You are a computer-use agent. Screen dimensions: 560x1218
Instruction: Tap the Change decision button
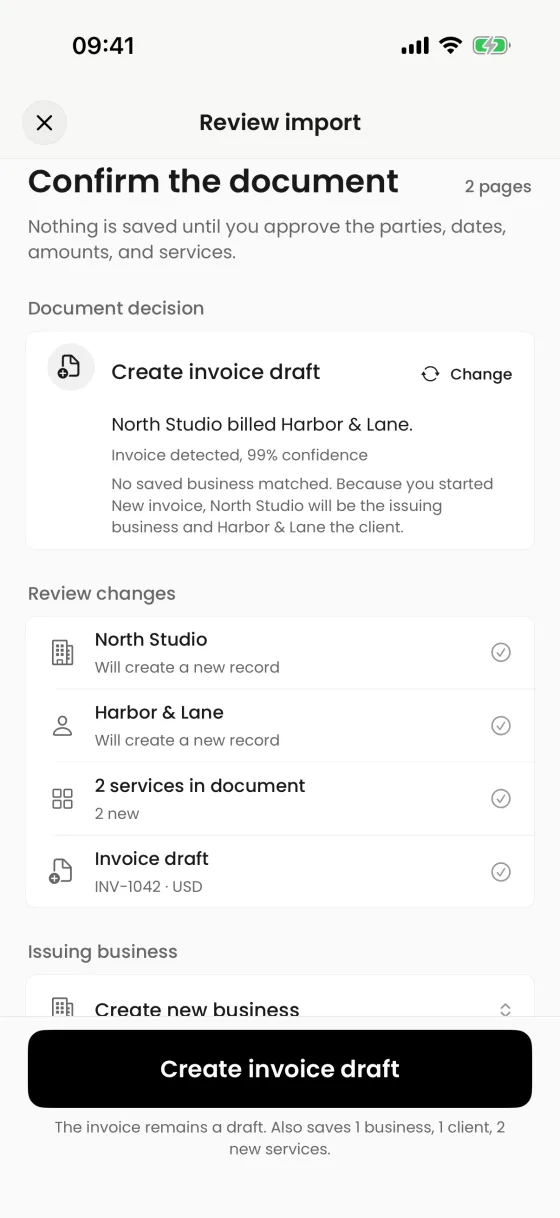(466, 374)
